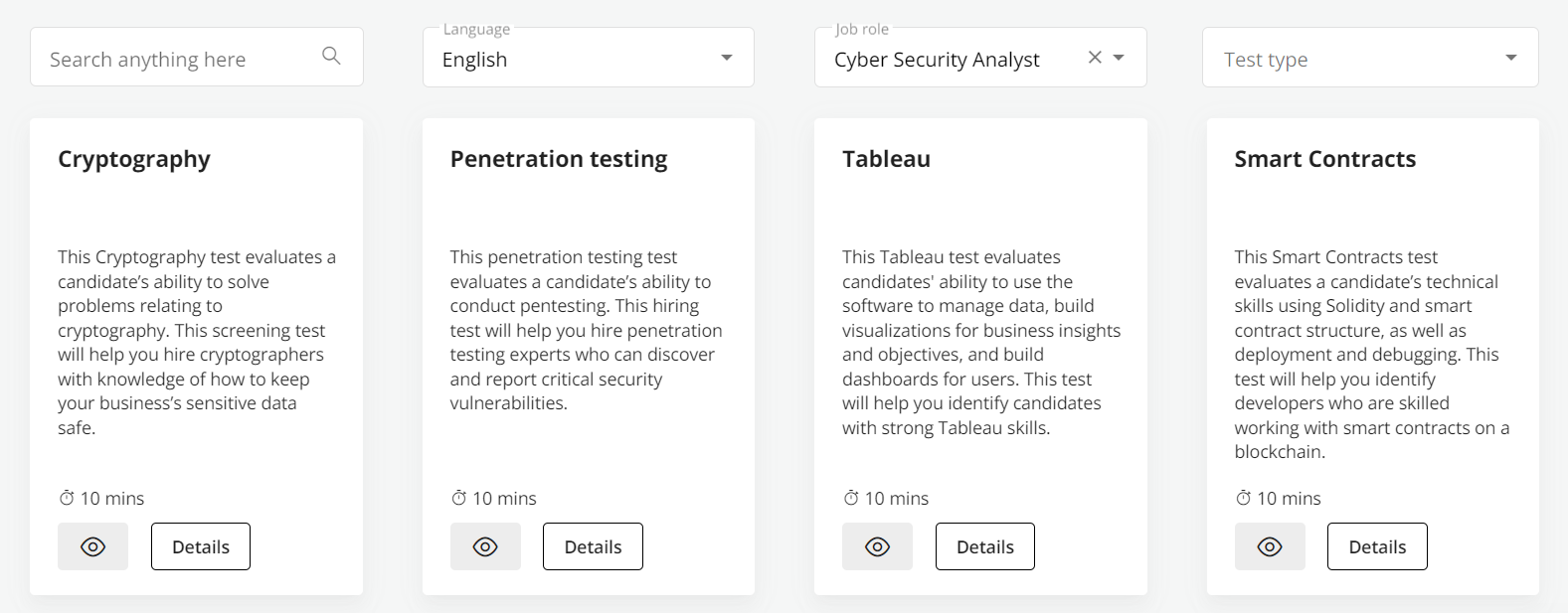Click the Cryptography card heading
The height and width of the screenshot is (613, 1568).
click(134, 158)
